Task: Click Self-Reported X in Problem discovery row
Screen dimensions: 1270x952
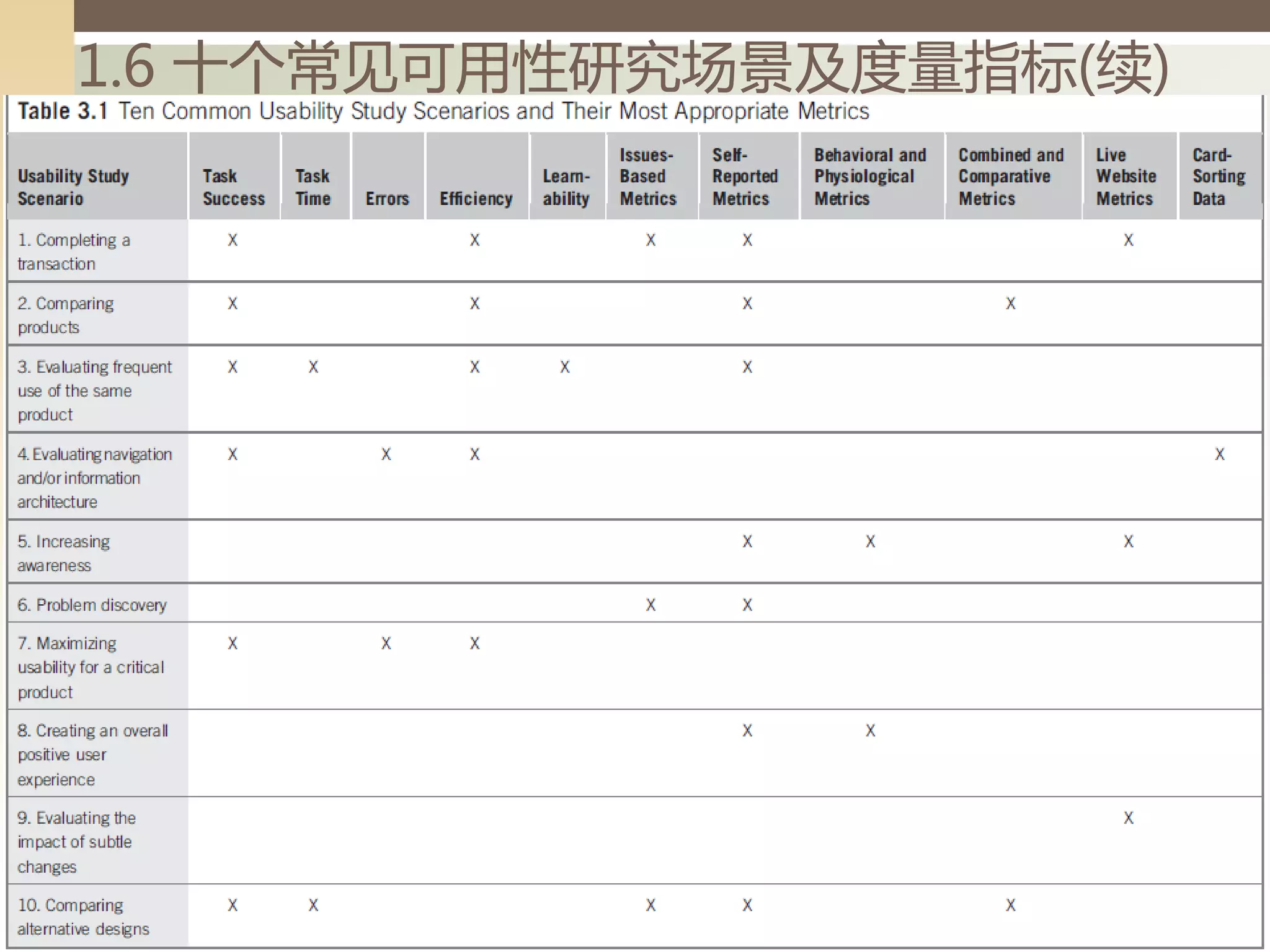Action: [x=748, y=605]
